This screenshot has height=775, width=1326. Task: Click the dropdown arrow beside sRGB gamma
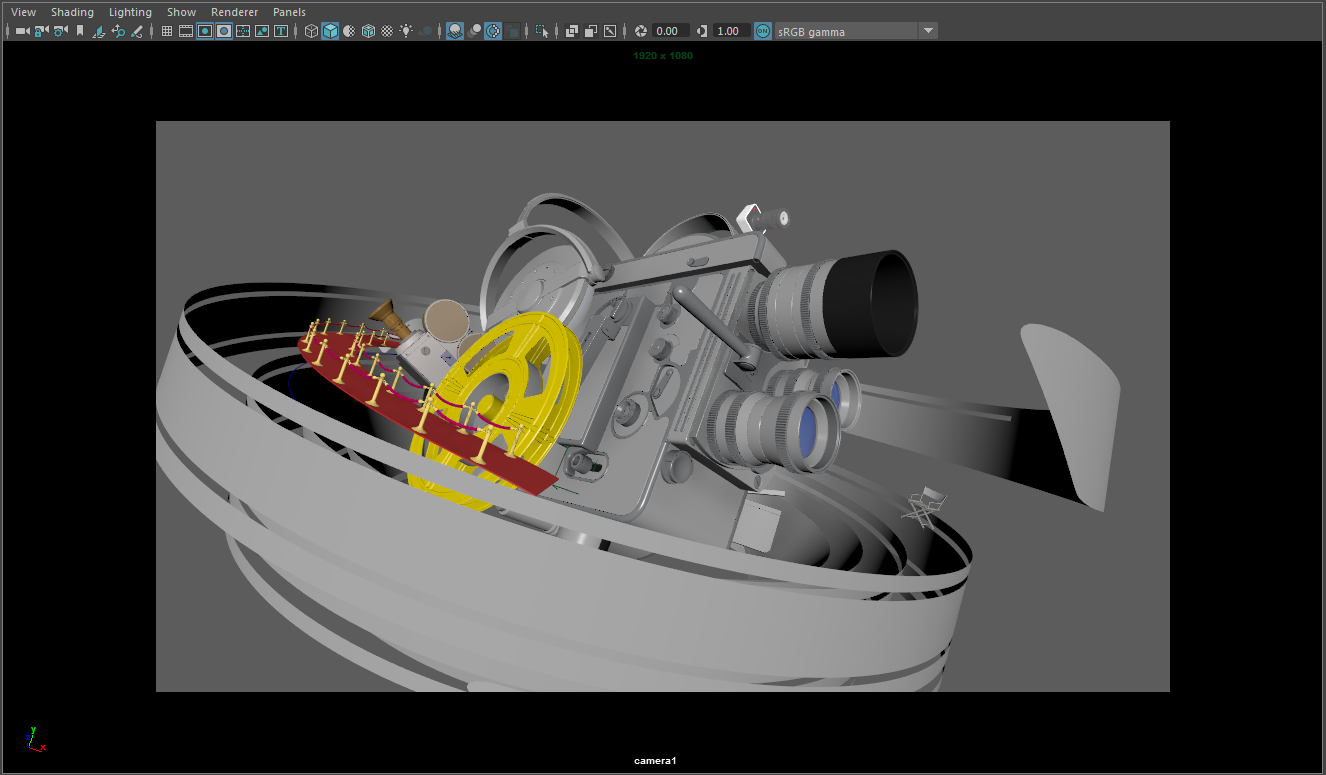tap(928, 31)
